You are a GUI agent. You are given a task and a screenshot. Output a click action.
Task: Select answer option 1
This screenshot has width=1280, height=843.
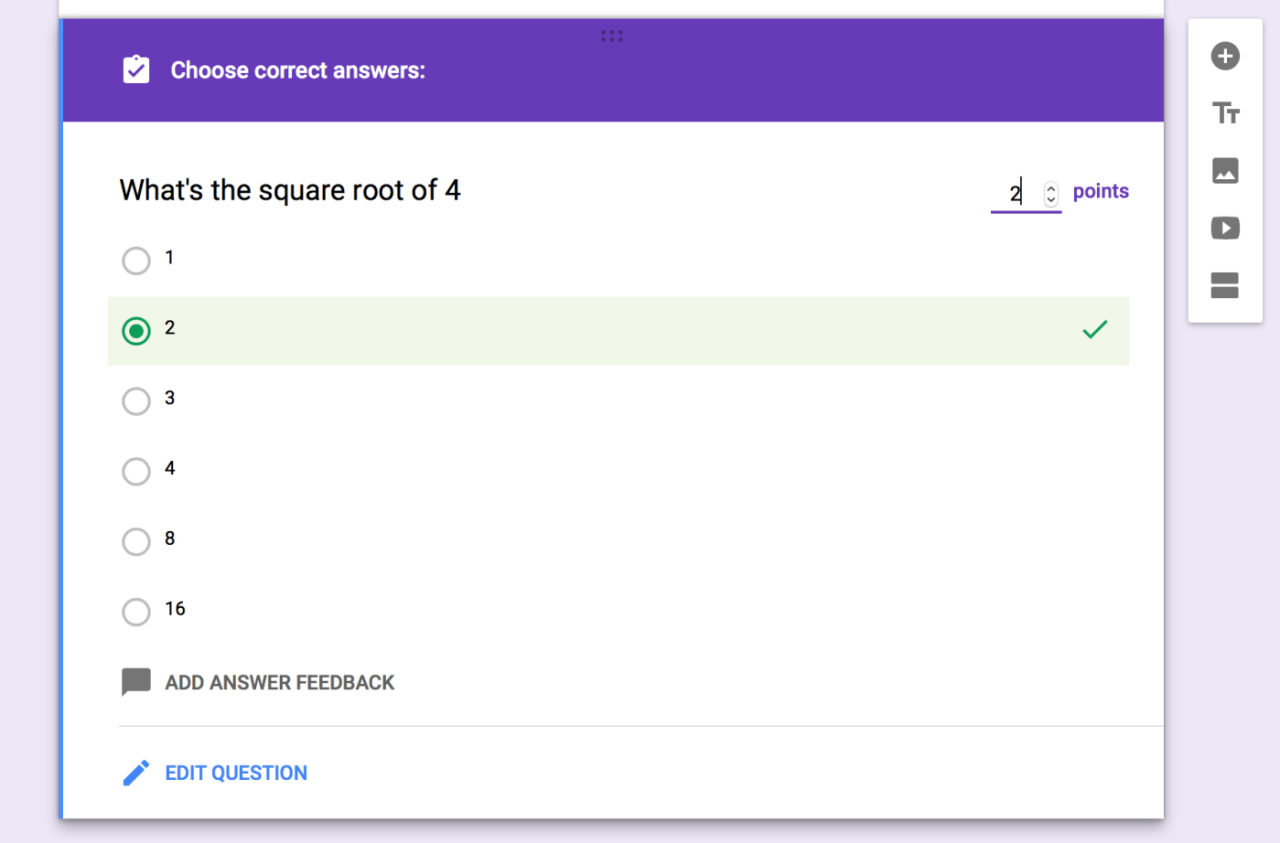pos(136,260)
